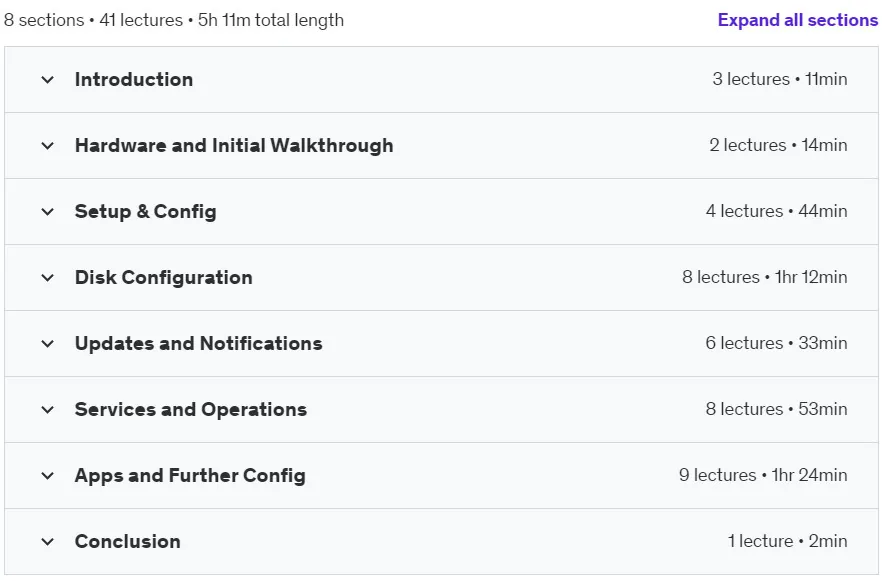This screenshot has width=882, height=581.
Task: Open Hardware and Initial Walkthrough title
Action: [x=234, y=146]
